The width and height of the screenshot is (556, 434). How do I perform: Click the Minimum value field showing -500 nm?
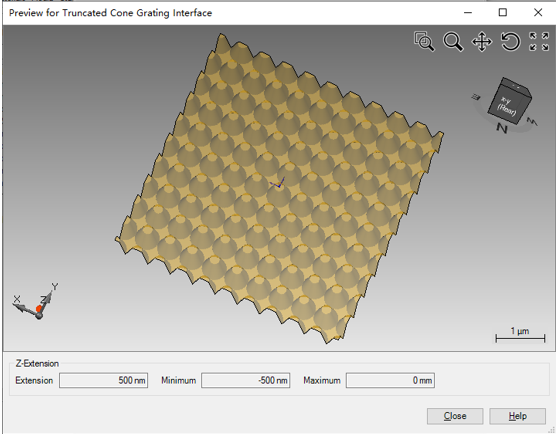[x=246, y=380]
